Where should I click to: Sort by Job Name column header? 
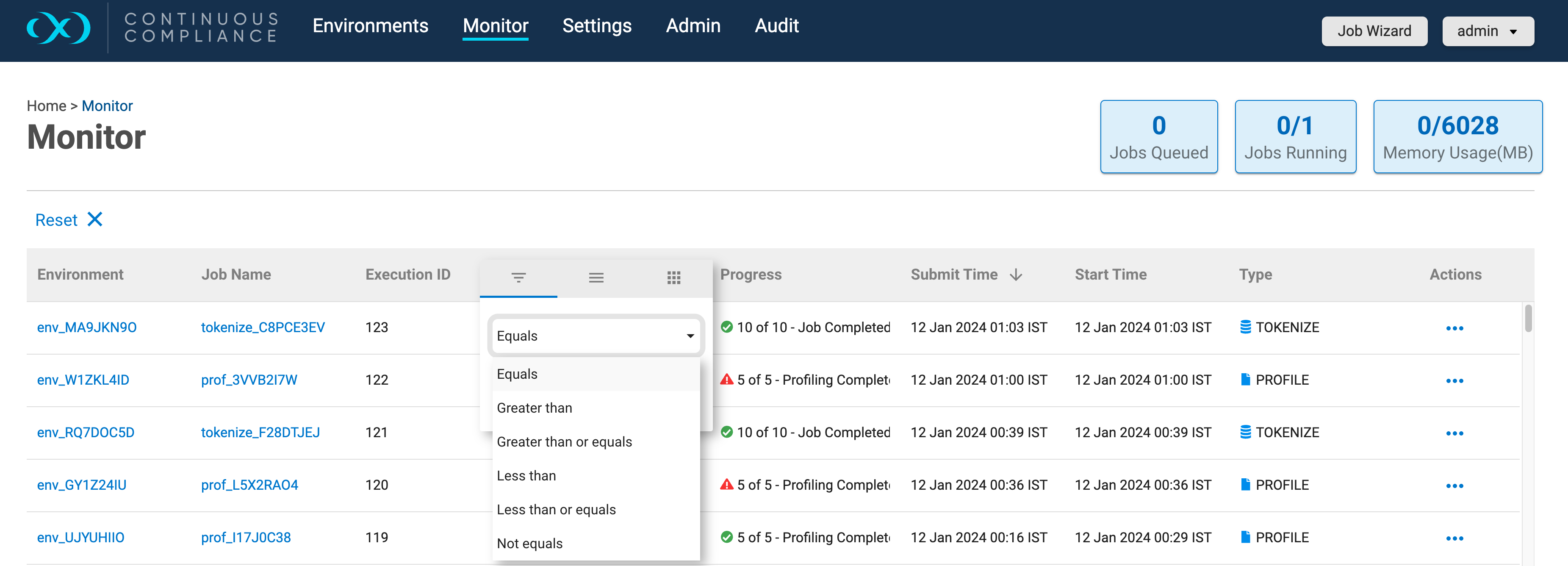point(236,275)
